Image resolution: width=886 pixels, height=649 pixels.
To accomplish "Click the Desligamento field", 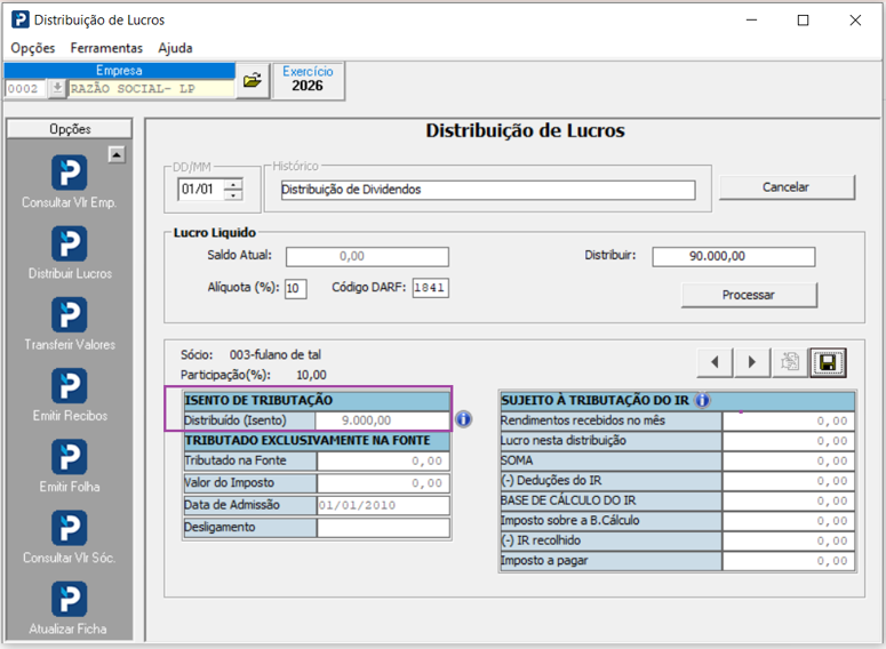I will pos(383,528).
